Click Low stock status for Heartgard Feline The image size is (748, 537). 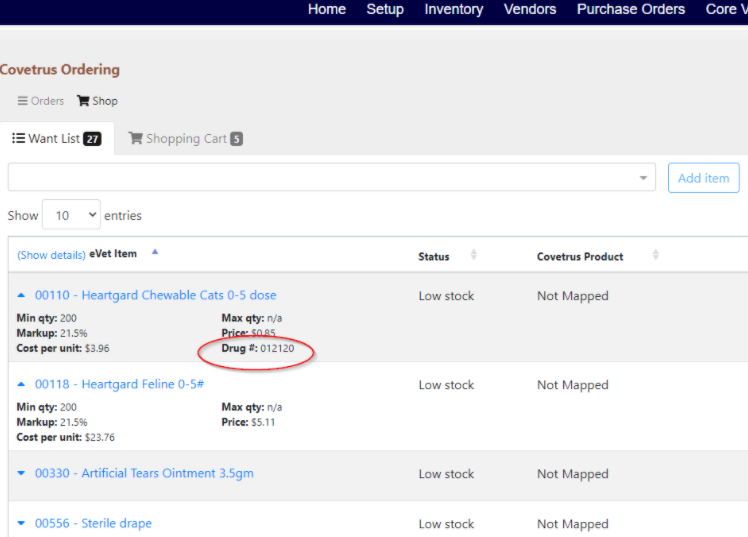pyautogui.click(x=447, y=385)
